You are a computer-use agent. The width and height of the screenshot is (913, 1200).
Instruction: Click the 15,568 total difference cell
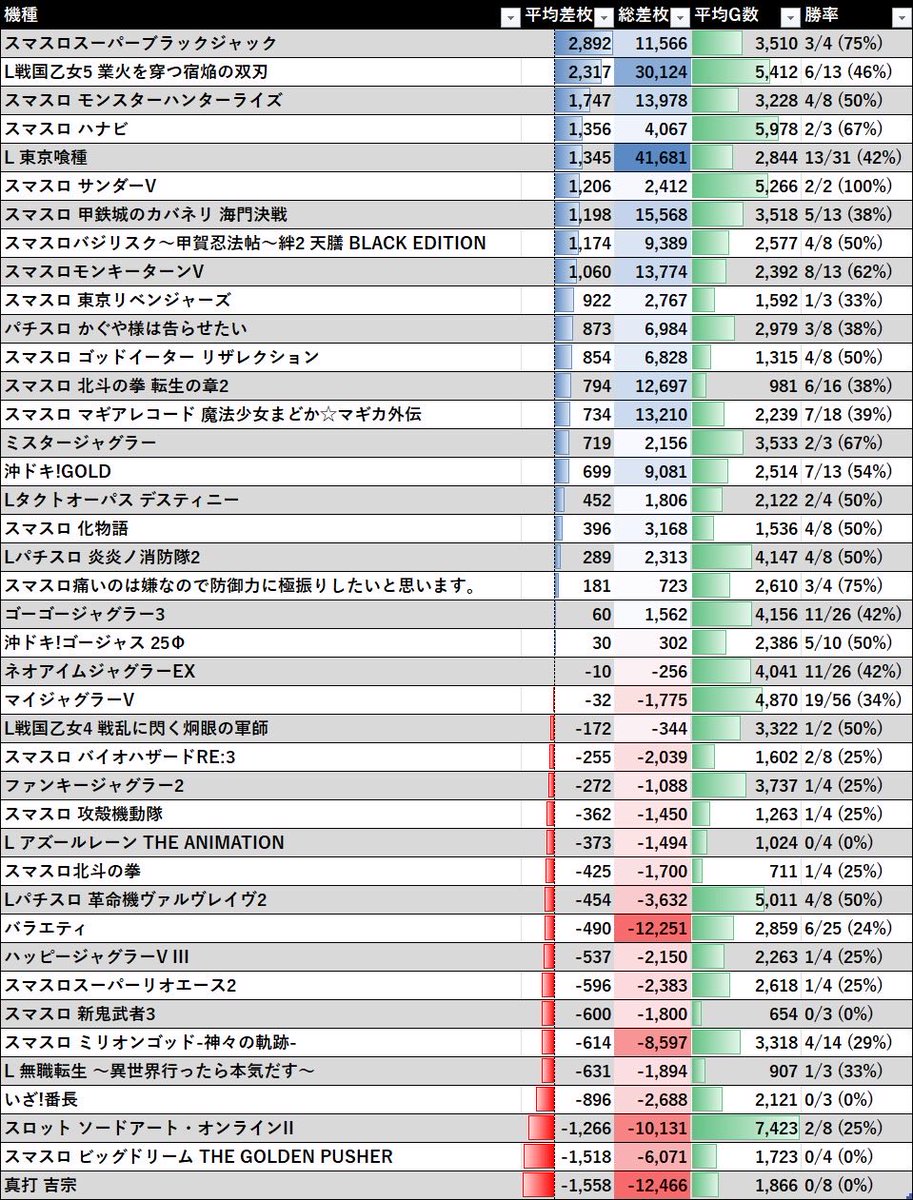(x=651, y=215)
